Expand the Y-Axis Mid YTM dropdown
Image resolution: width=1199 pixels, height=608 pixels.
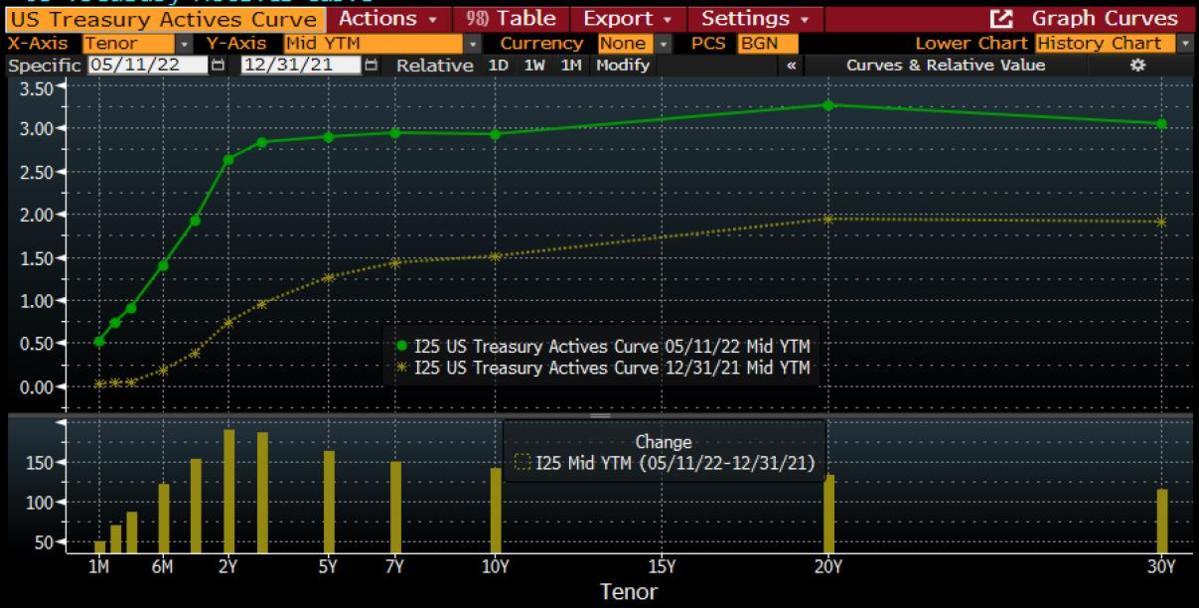tap(472, 43)
